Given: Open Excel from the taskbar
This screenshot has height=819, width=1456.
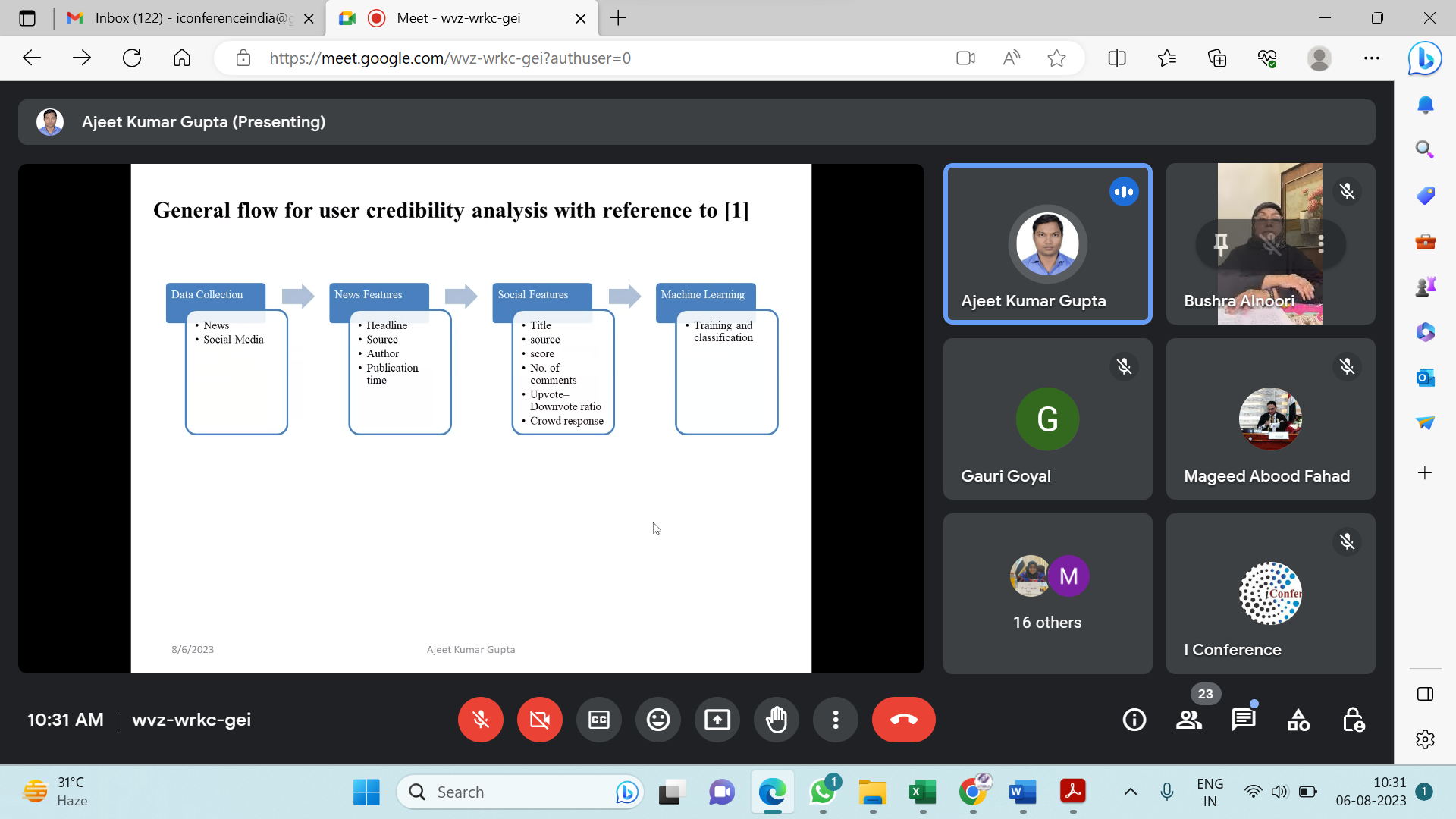Looking at the screenshot, I should 923,792.
